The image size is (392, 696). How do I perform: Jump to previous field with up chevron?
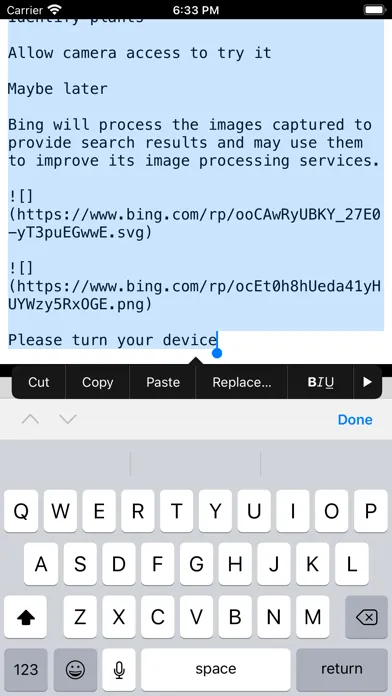[30, 419]
